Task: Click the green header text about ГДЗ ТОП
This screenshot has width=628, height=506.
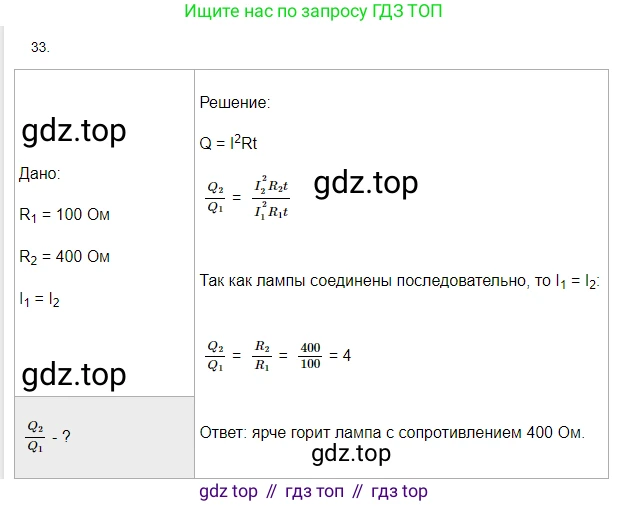Action: (x=313, y=12)
